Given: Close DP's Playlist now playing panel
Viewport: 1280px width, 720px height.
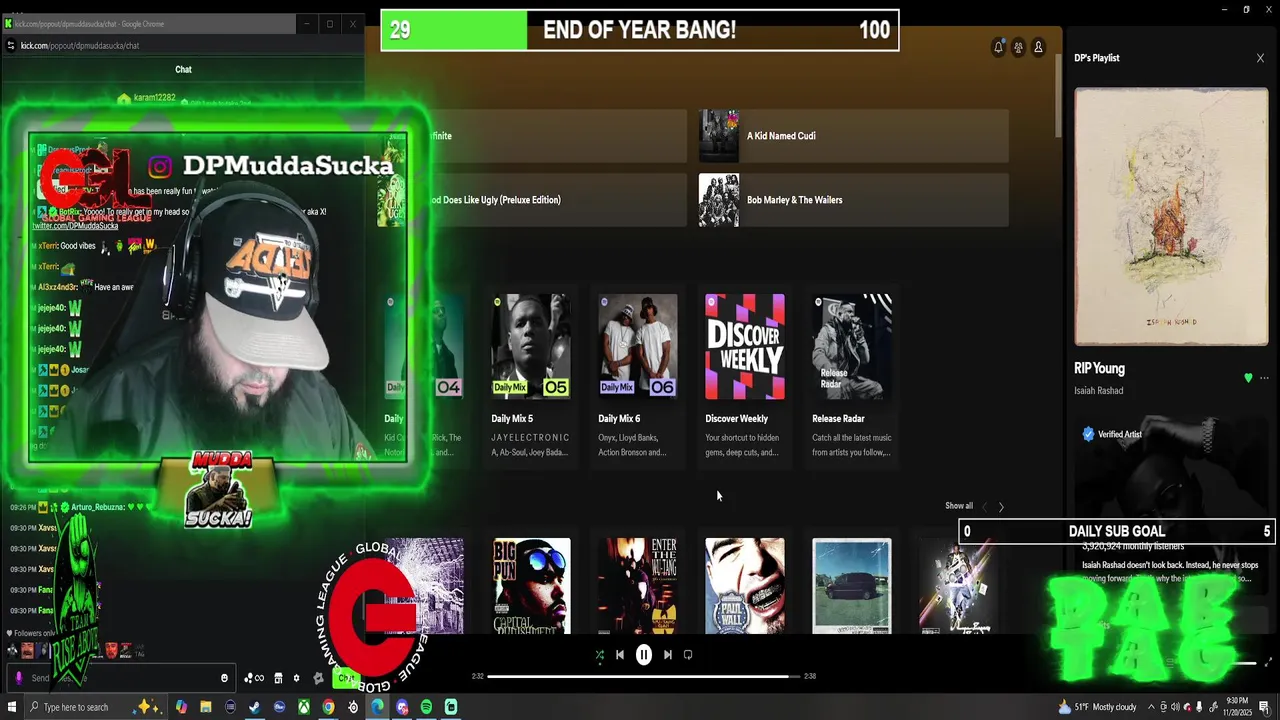Looking at the screenshot, I should click(x=1260, y=58).
